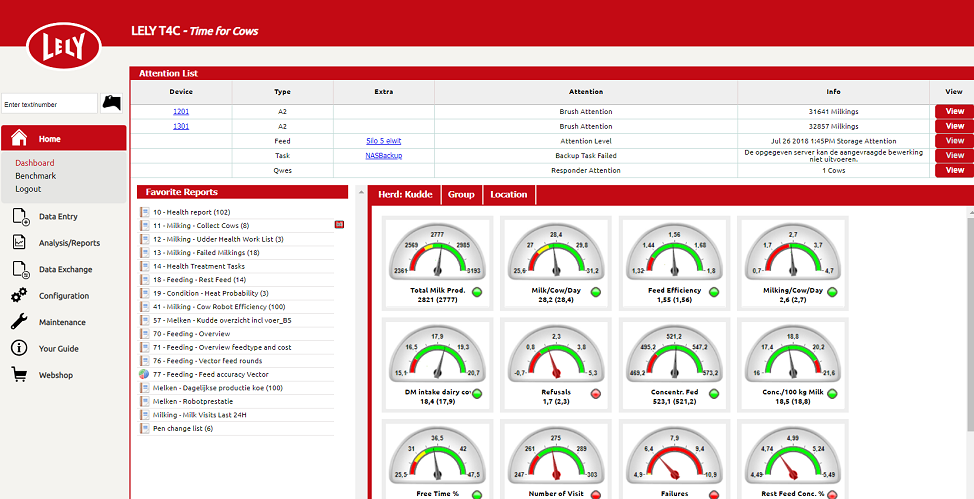
Task: Switch to the Location tab
Action: tap(509, 195)
